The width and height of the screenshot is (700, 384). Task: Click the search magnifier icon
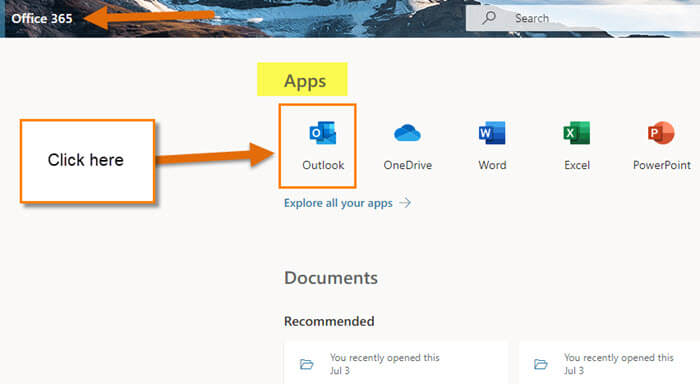pyautogui.click(x=489, y=18)
